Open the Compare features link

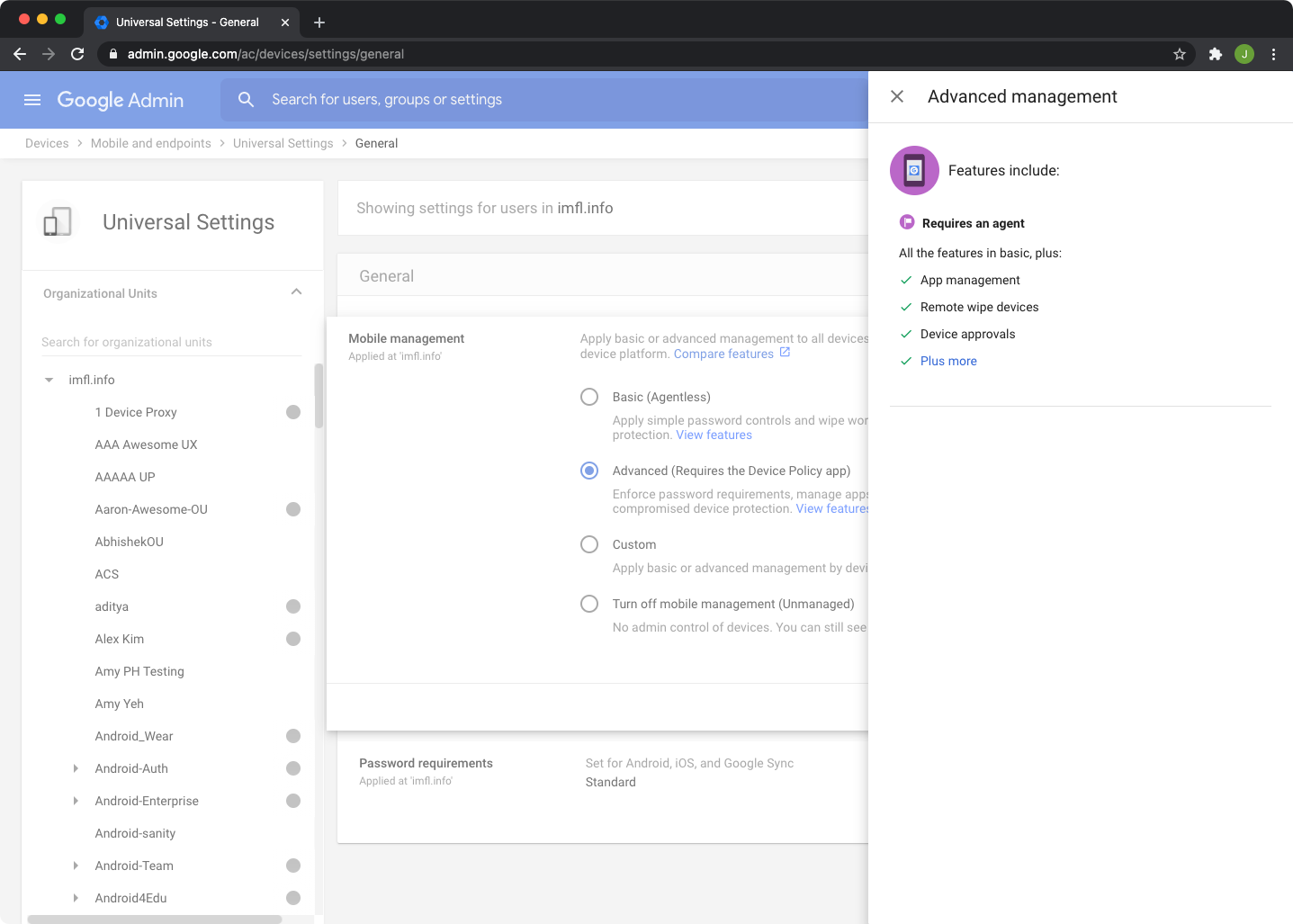[x=723, y=354]
